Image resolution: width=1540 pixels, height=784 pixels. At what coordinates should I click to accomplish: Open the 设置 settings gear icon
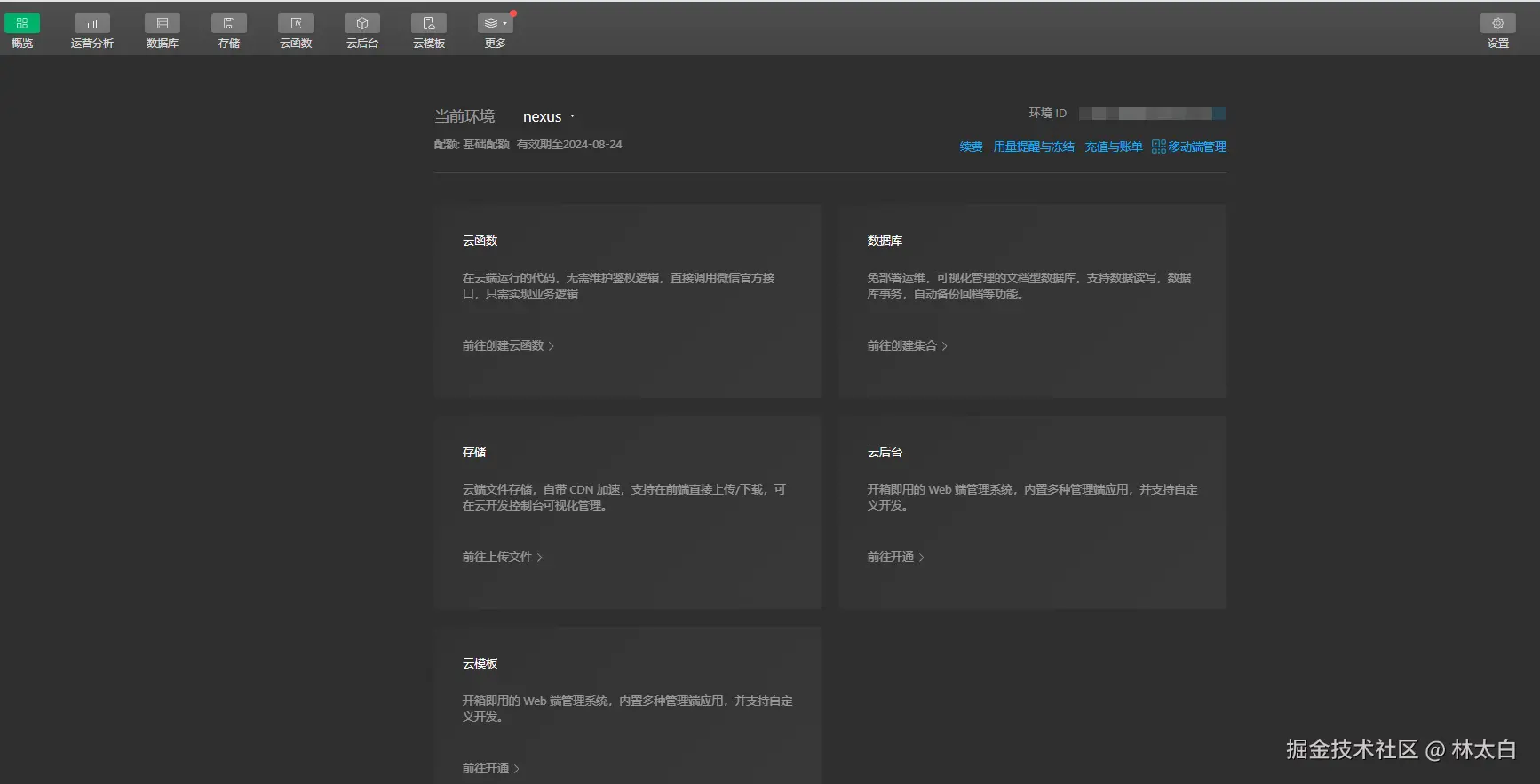coord(1498,23)
